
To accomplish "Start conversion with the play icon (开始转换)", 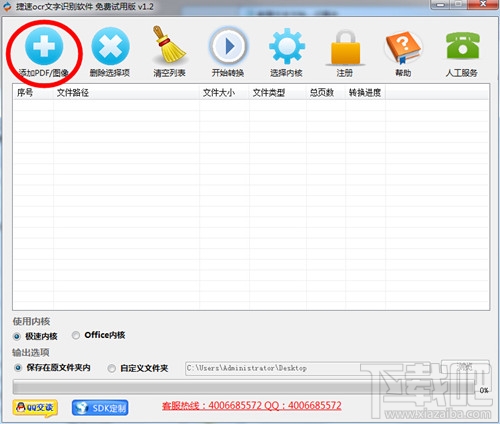I will [x=228, y=46].
